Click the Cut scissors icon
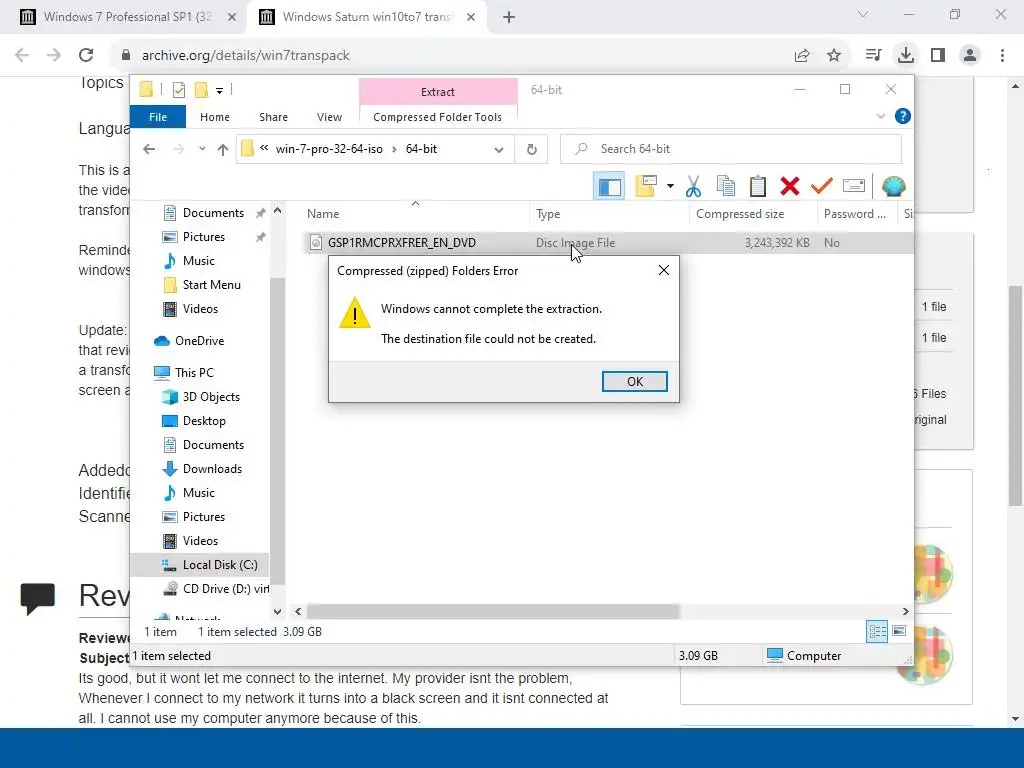 coord(693,187)
